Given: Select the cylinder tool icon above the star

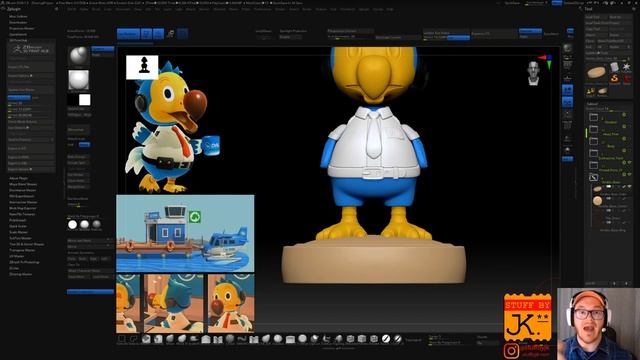Looking at the screenshot, I should [x=615, y=67].
